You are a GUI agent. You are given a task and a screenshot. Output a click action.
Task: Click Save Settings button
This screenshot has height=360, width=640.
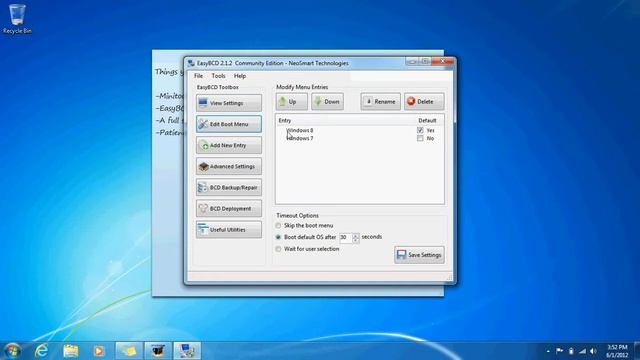click(x=419, y=255)
